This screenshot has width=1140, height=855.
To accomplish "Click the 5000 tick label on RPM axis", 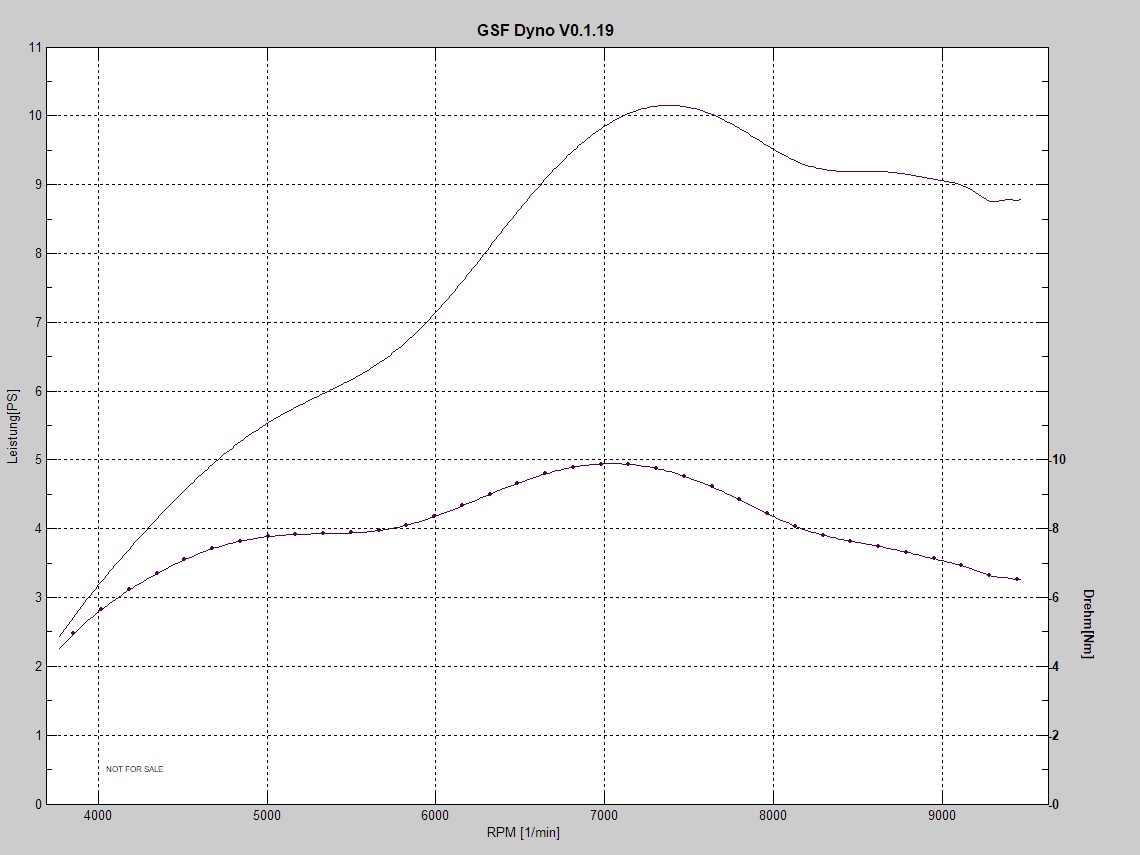I will point(267,816).
